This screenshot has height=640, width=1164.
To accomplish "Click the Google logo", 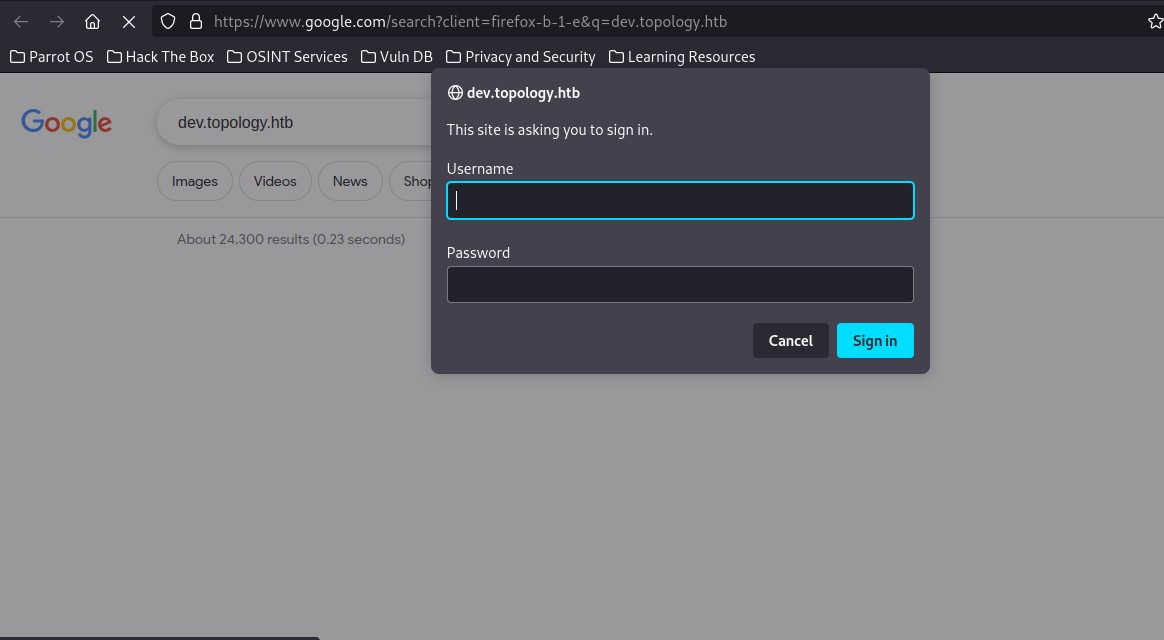I will (66, 123).
